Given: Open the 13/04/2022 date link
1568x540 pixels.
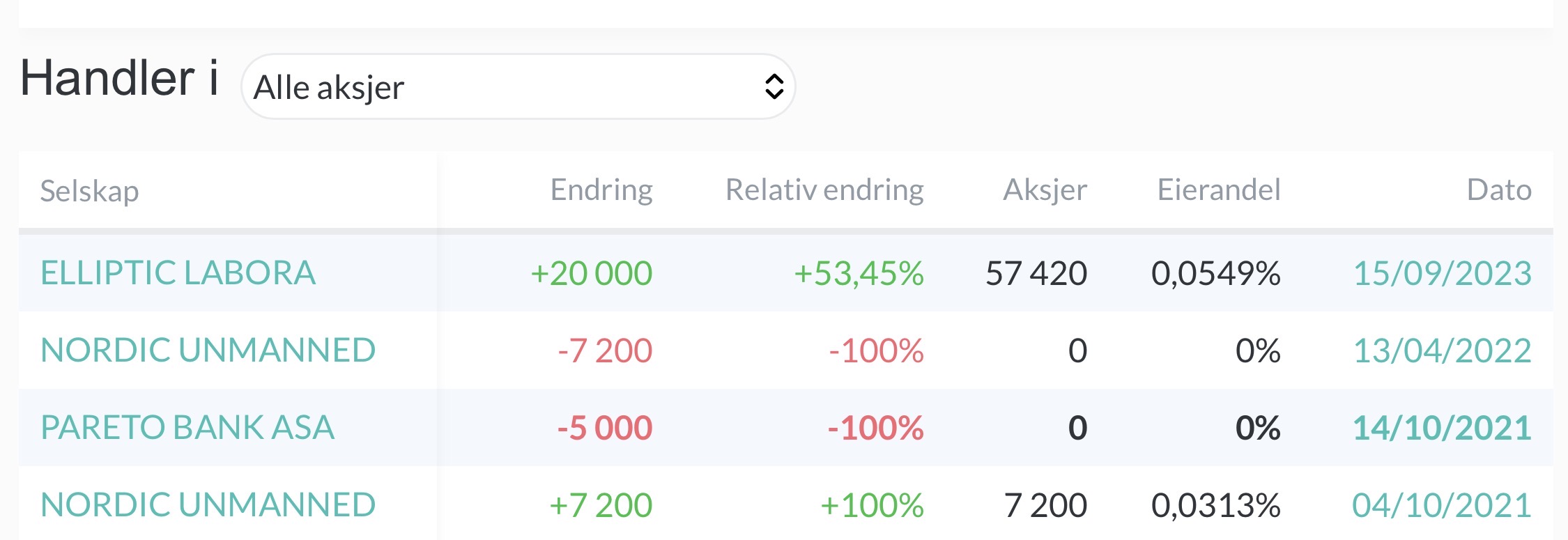Looking at the screenshot, I should tap(1441, 350).
